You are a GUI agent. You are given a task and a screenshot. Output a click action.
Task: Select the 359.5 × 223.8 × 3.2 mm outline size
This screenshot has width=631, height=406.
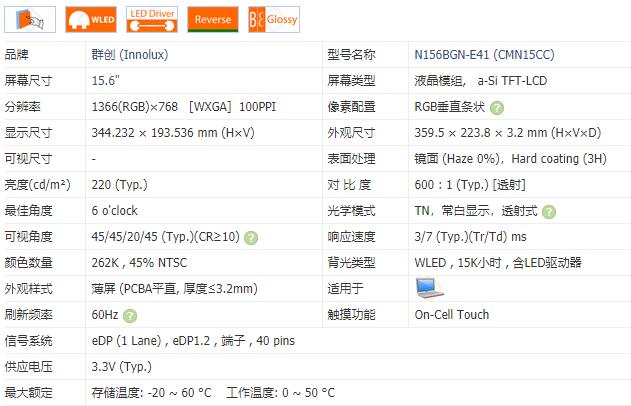click(x=507, y=132)
